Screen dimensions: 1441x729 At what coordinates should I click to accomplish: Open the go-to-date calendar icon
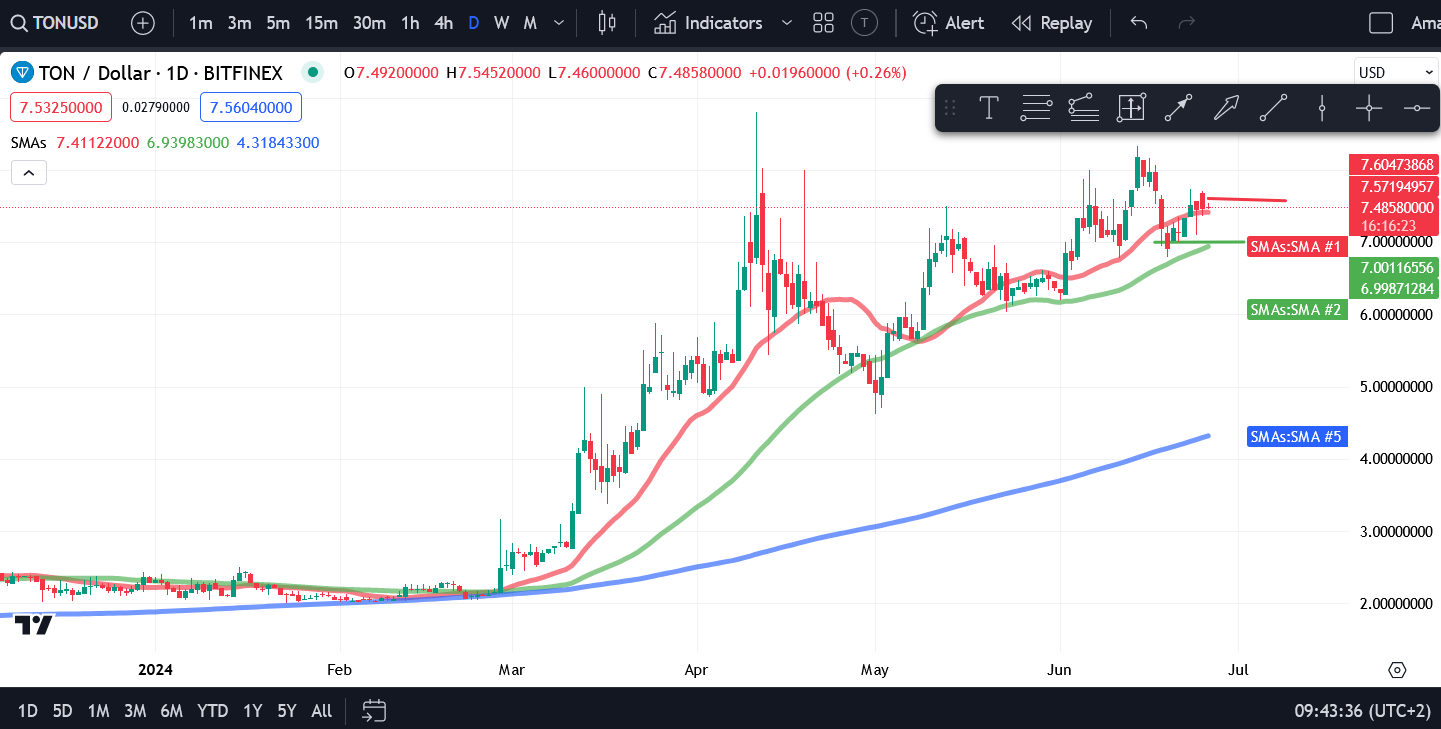(x=374, y=711)
